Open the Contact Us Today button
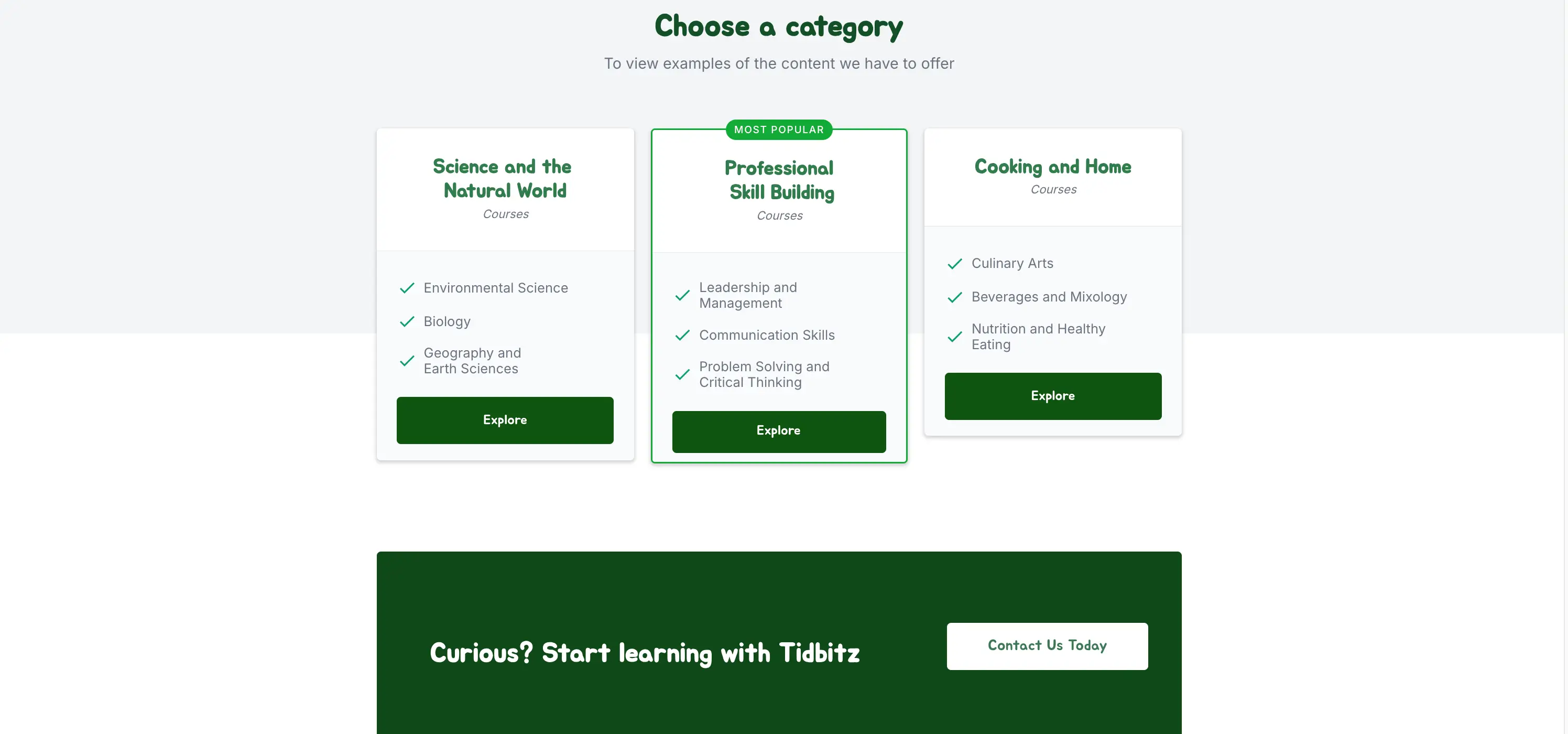 [1047, 646]
